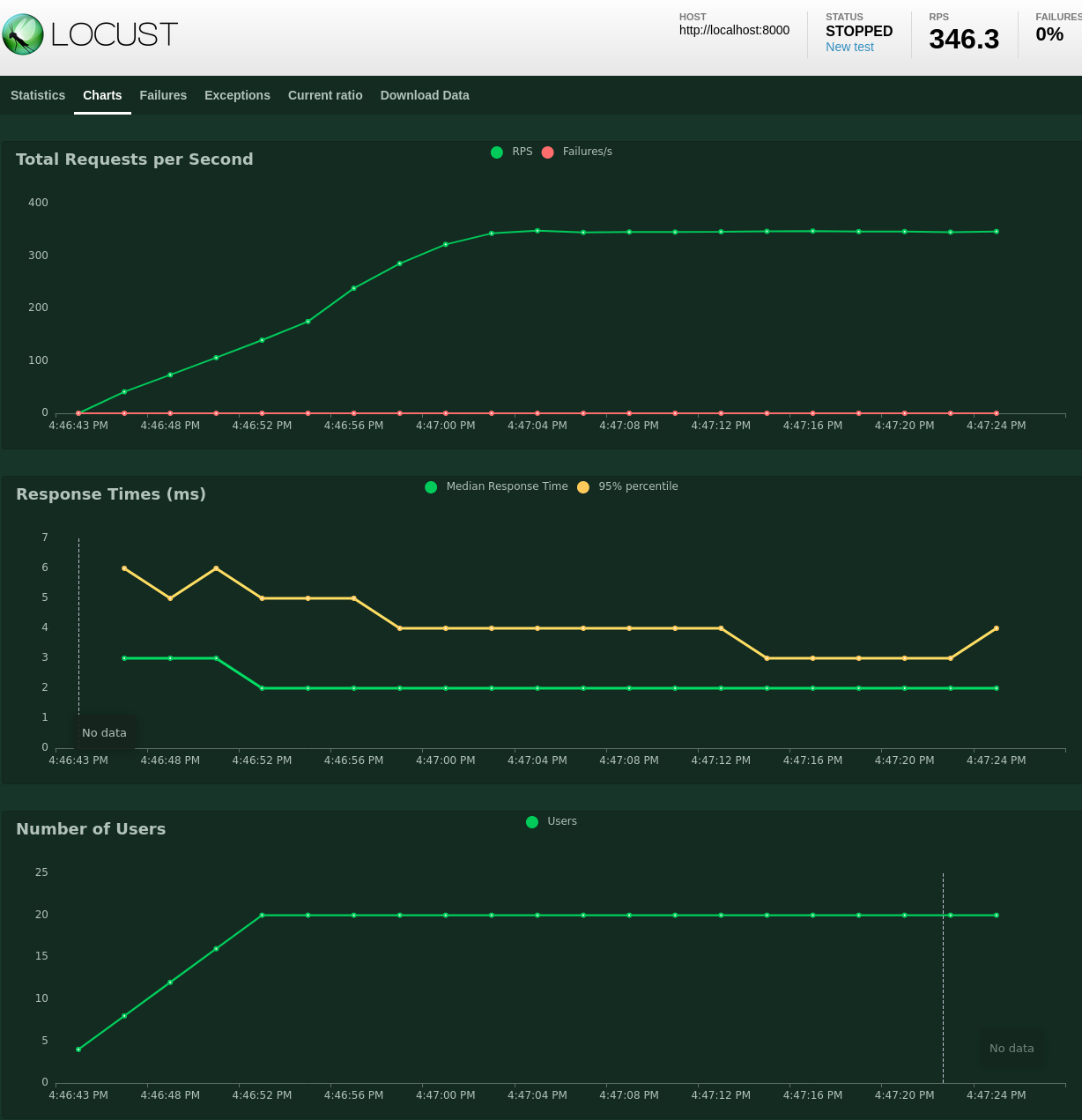Click the last Median Response Time point
Screen dimensions: 1082x1120
(997, 688)
